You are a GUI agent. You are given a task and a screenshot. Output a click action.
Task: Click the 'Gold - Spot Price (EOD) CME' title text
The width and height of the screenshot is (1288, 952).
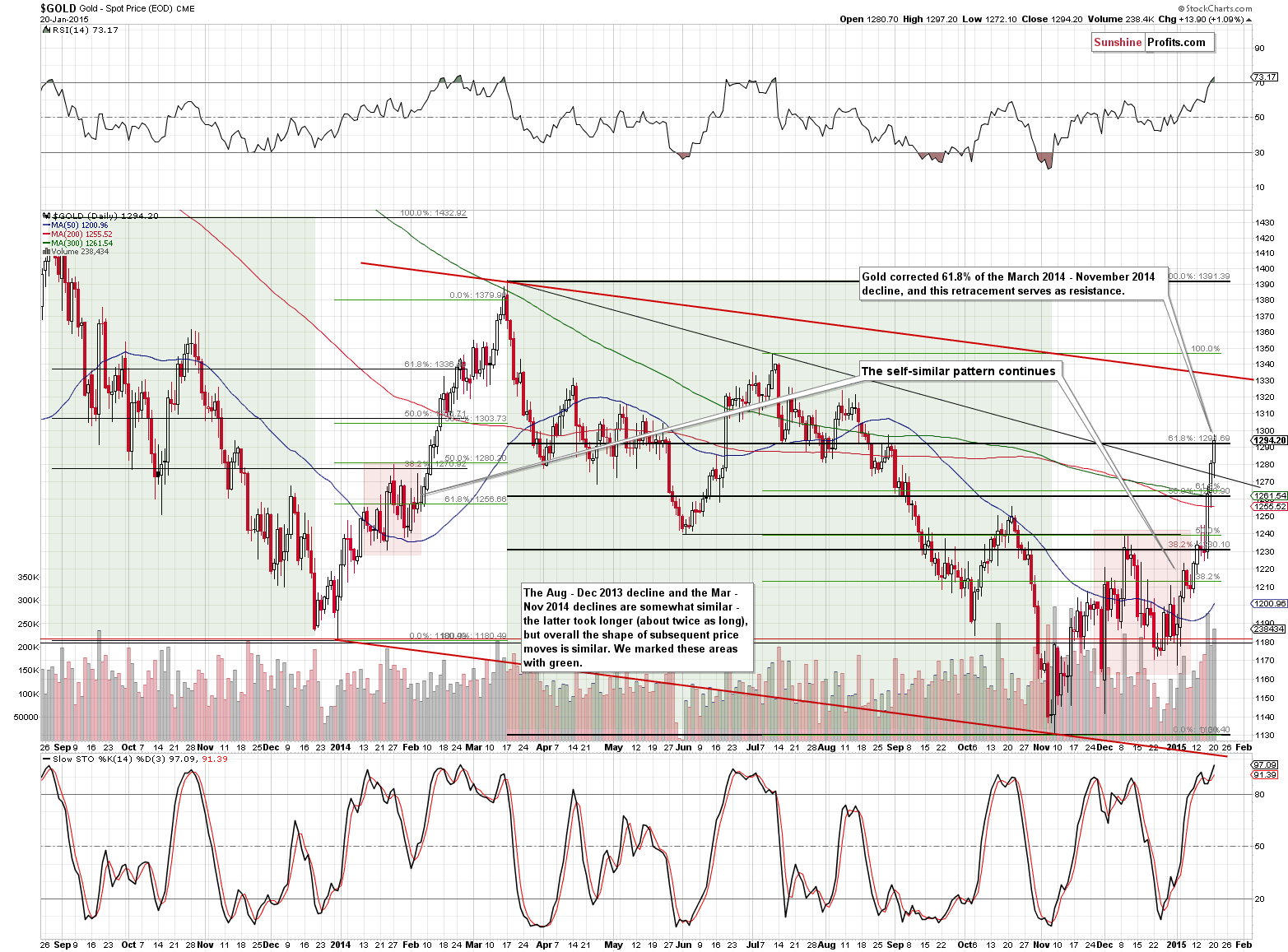point(137,9)
